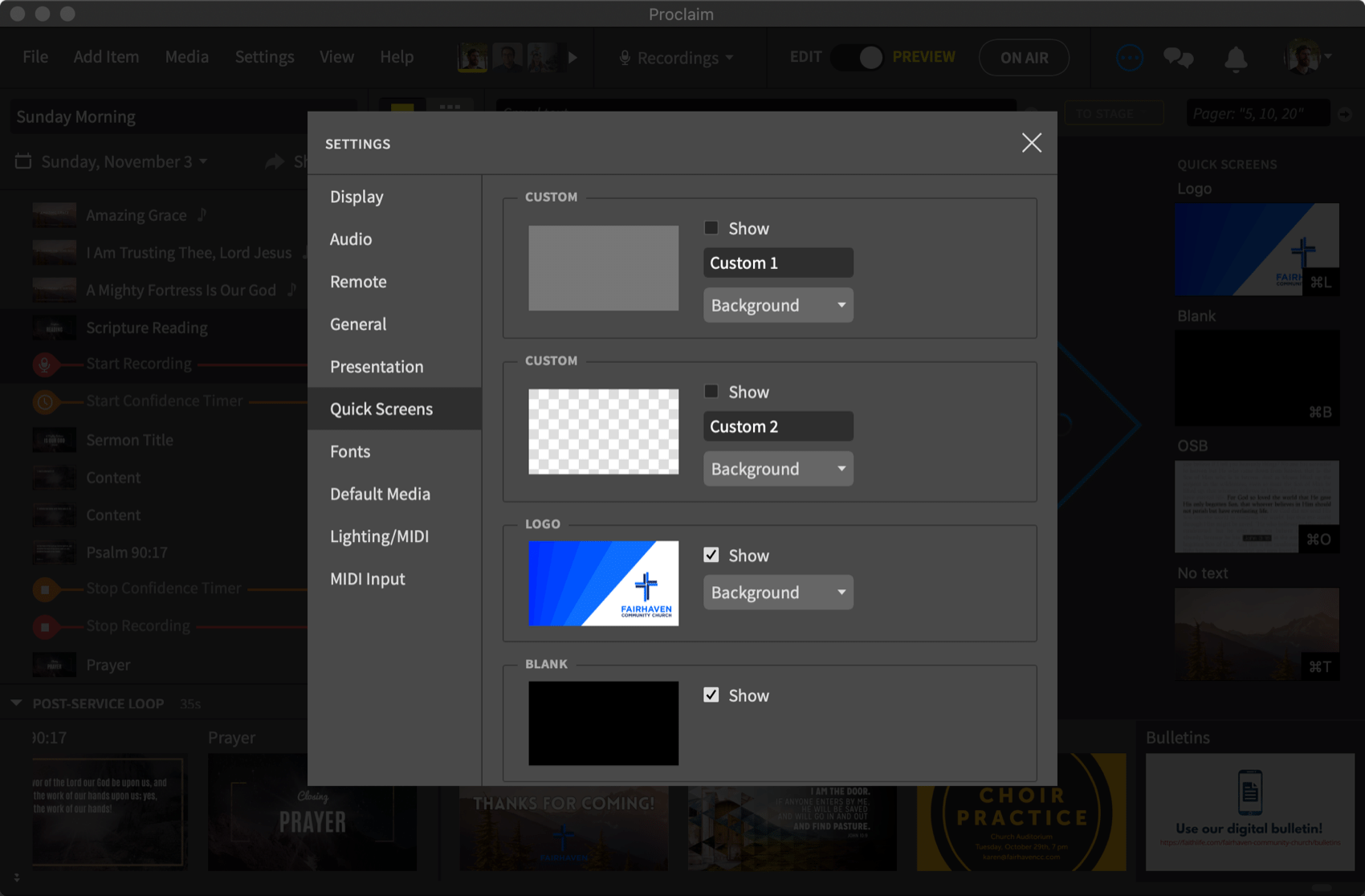
Task: Uncheck Show for the Blank quick screen
Action: (711, 694)
